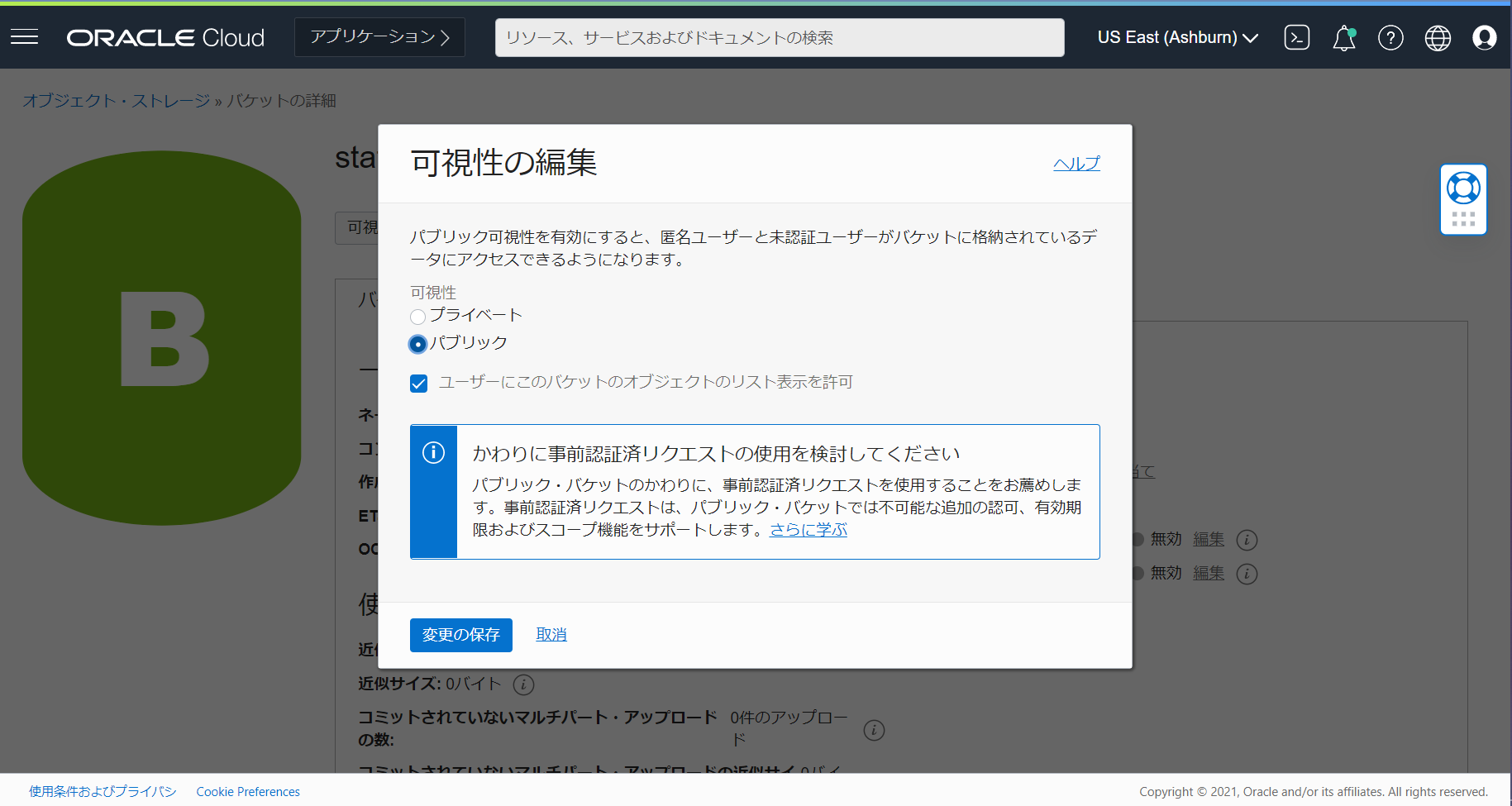
Task: Click the 可視性 field label
Action: coord(433,293)
